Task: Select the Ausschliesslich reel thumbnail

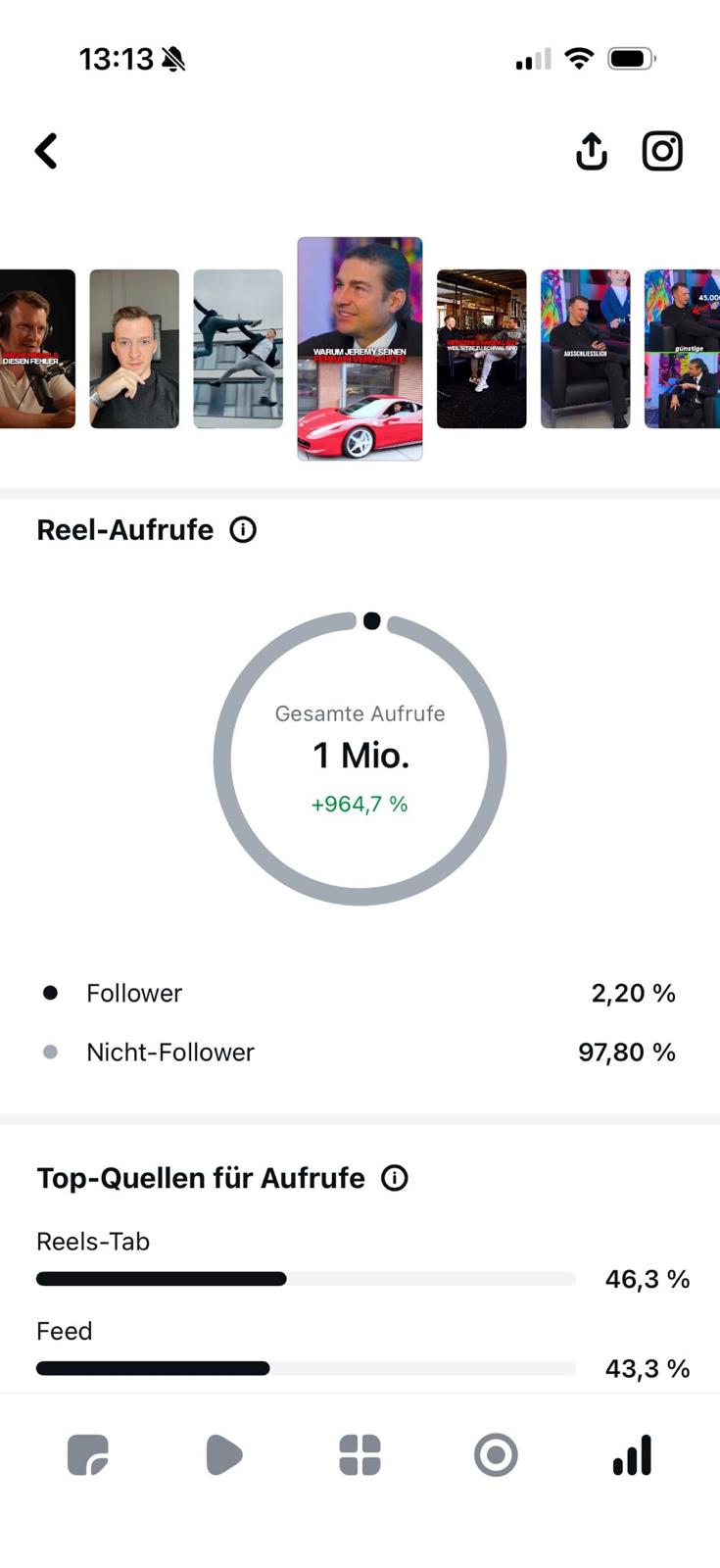Action: coord(585,349)
